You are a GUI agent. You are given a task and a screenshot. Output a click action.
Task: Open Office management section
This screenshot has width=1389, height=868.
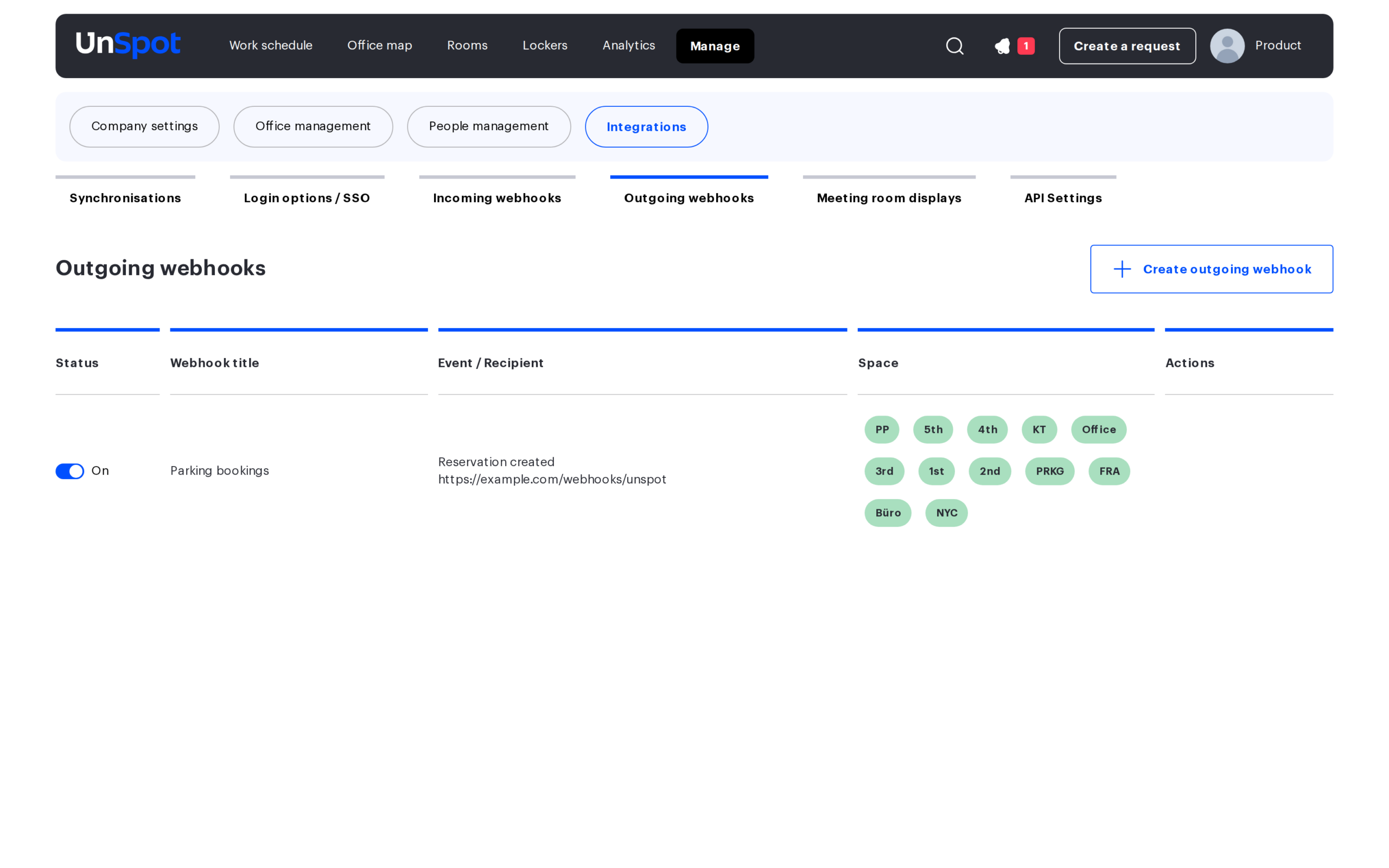tap(313, 126)
